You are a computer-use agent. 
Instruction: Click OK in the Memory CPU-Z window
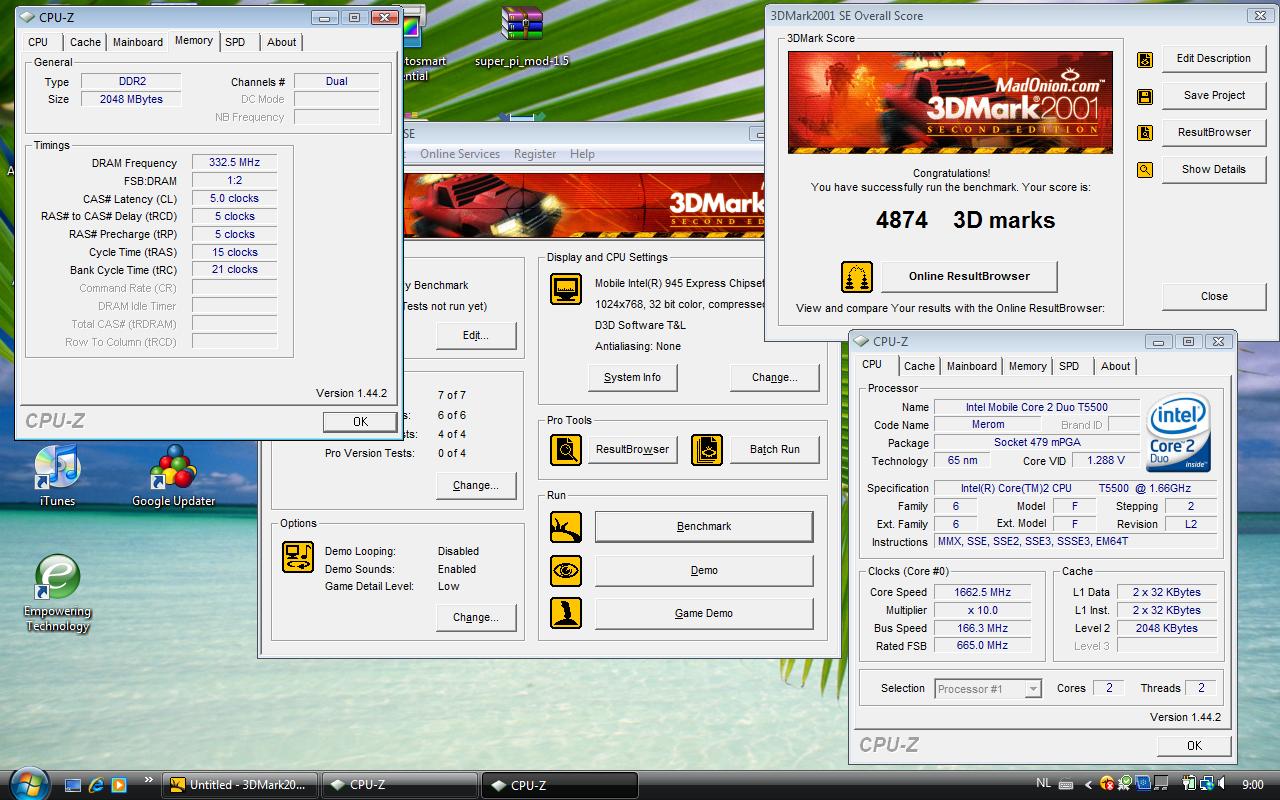[x=361, y=422]
